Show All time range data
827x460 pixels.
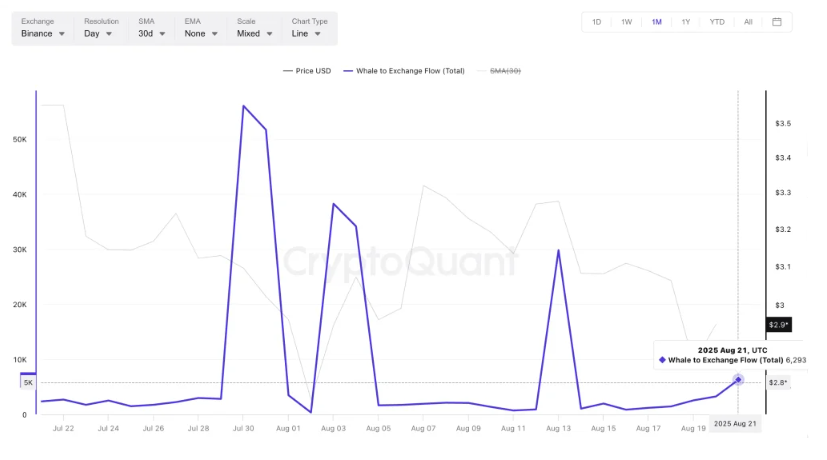(x=748, y=22)
